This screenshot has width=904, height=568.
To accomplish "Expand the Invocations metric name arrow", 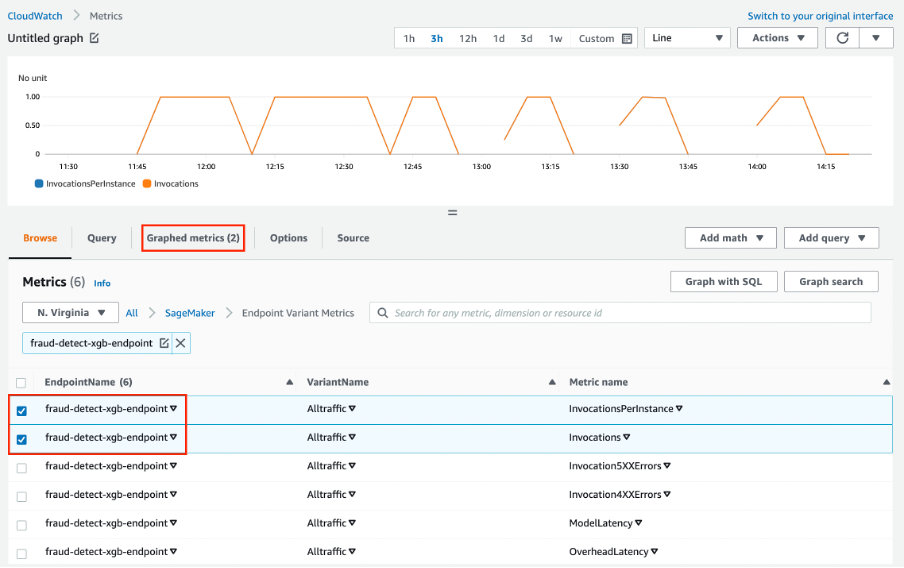I will pyautogui.click(x=627, y=437).
